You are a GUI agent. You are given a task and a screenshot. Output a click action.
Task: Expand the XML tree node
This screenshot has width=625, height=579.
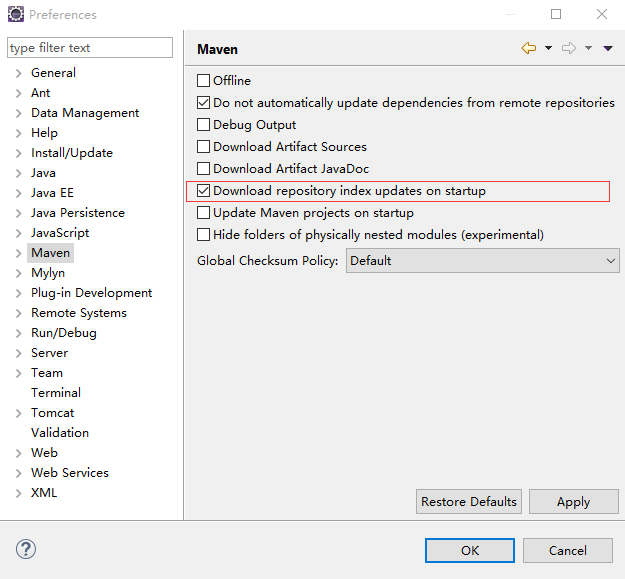[x=18, y=493]
